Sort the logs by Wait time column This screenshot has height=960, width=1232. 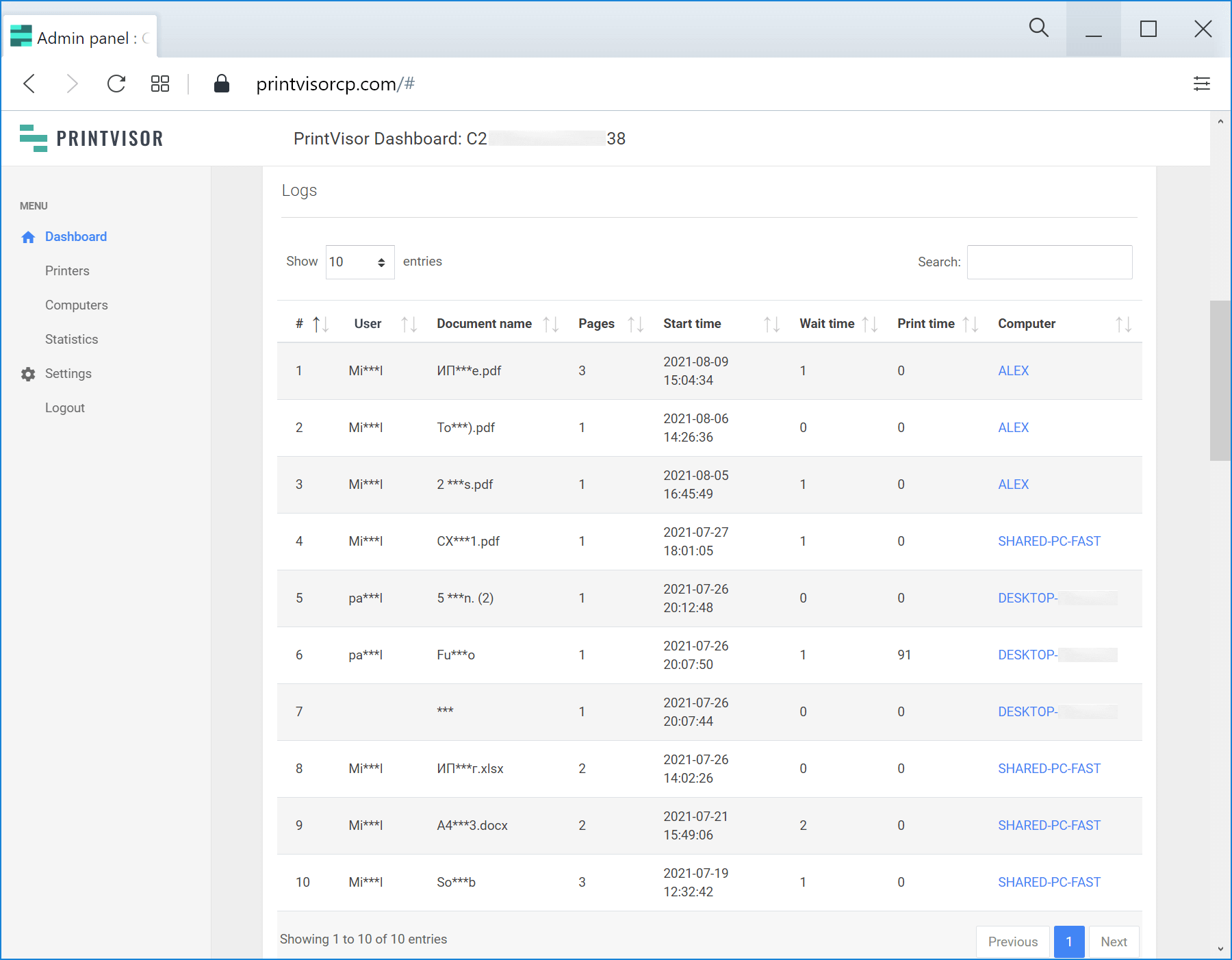click(x=869, y=324)
